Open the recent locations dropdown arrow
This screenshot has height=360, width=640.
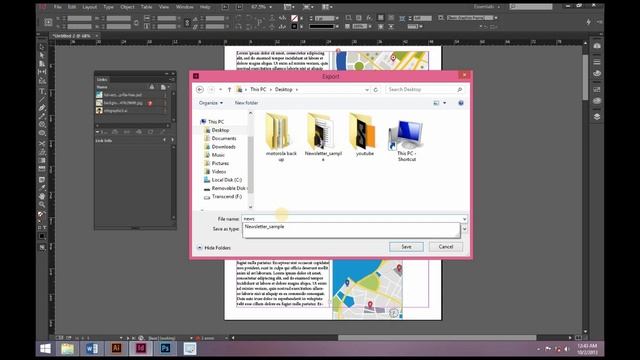pos(220,89)
